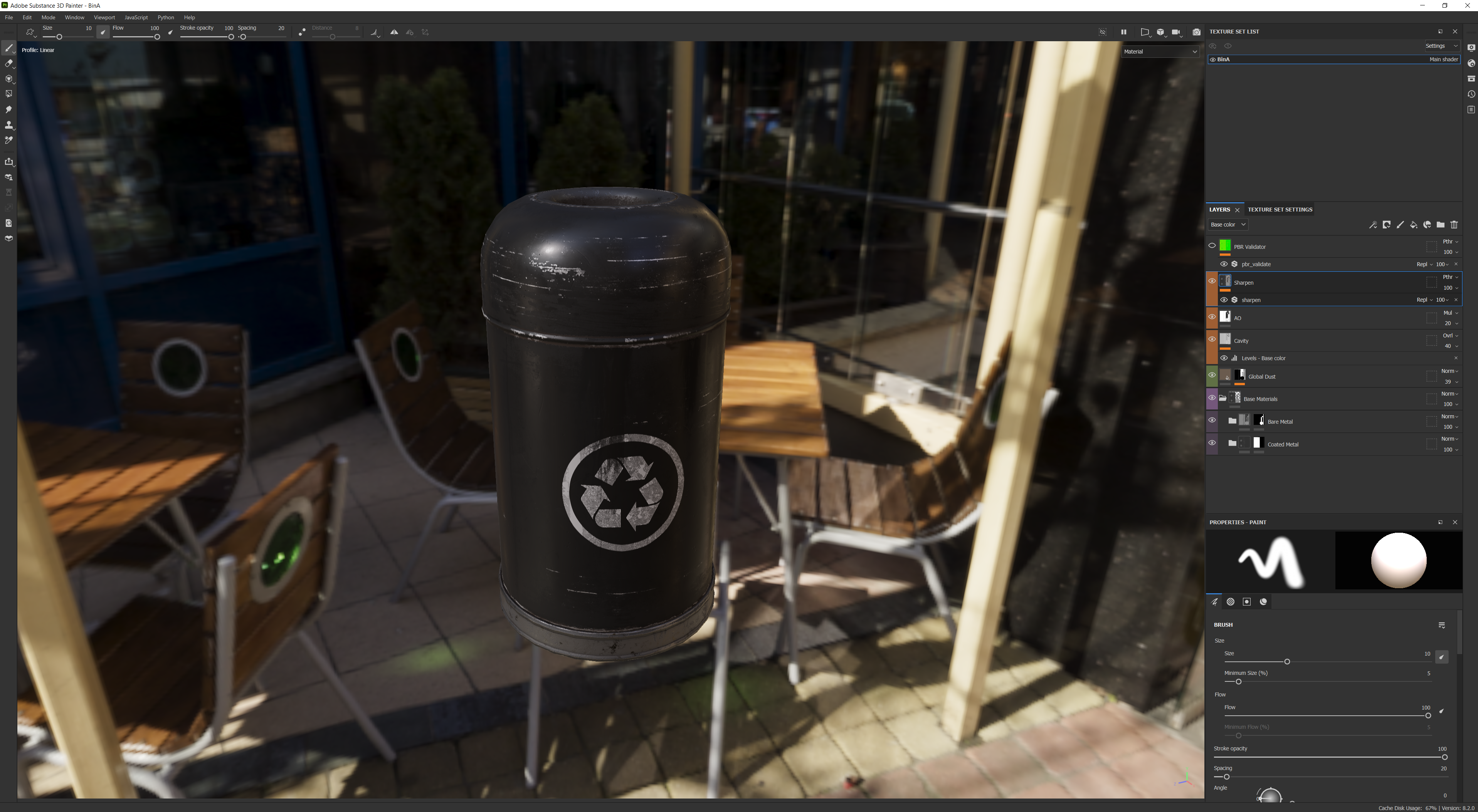Open the History panel from right sidebar
Screen dimensions: 1478x812
tap(1471, 94)
